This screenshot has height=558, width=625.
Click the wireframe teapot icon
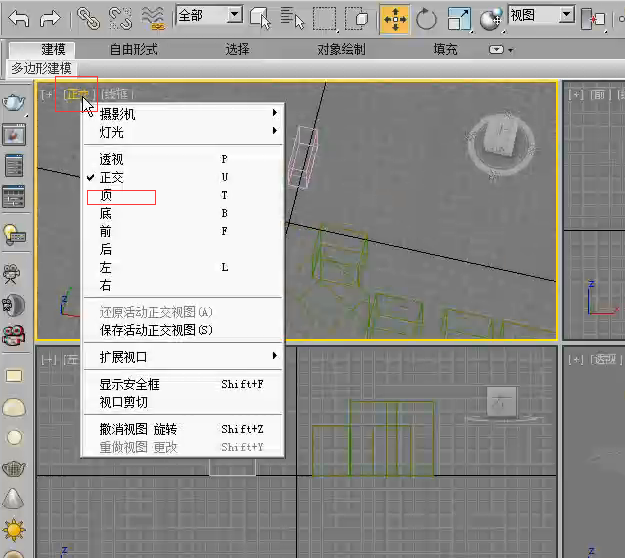coord(14,468)
